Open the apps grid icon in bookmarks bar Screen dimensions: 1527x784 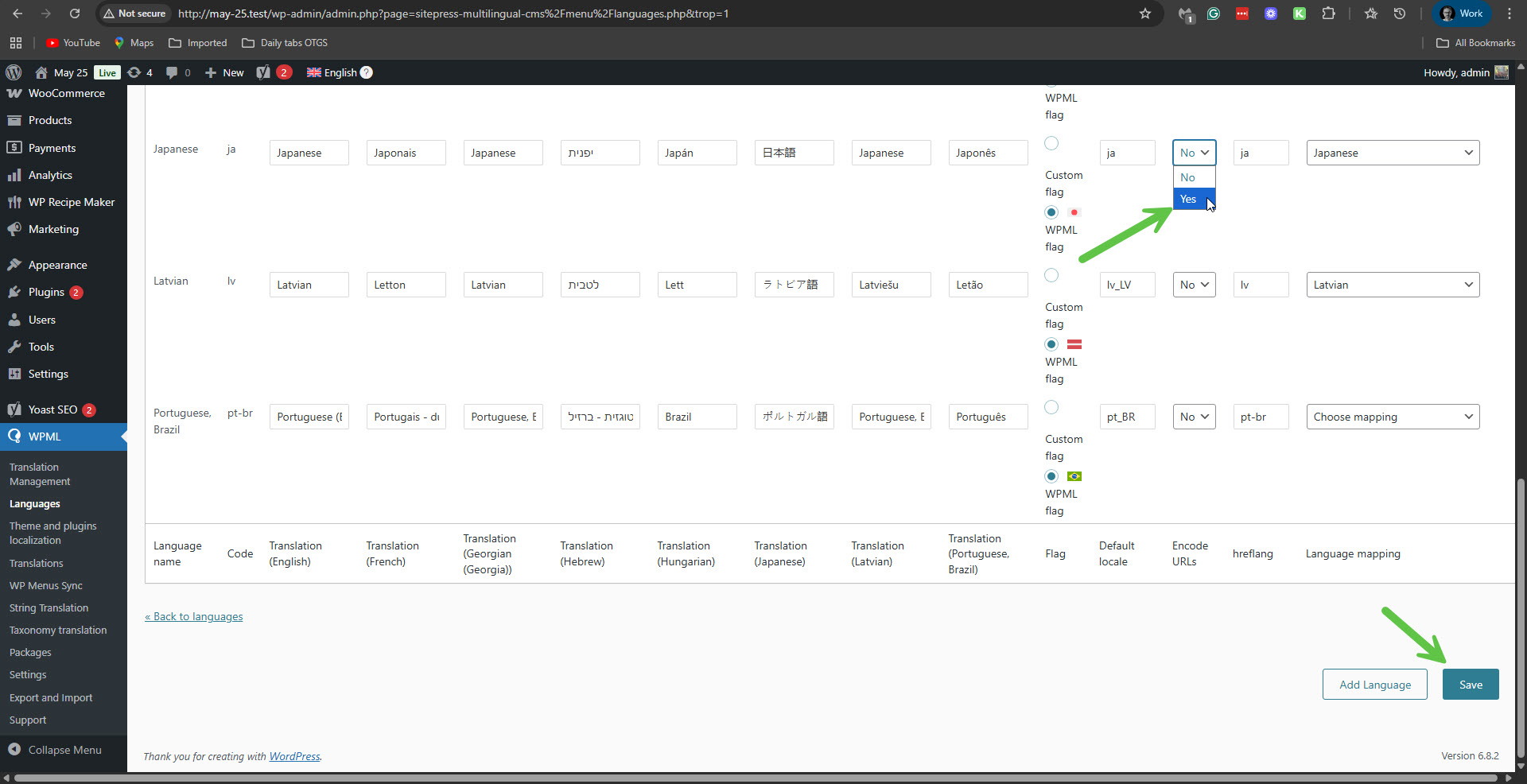tap(16, 43)
